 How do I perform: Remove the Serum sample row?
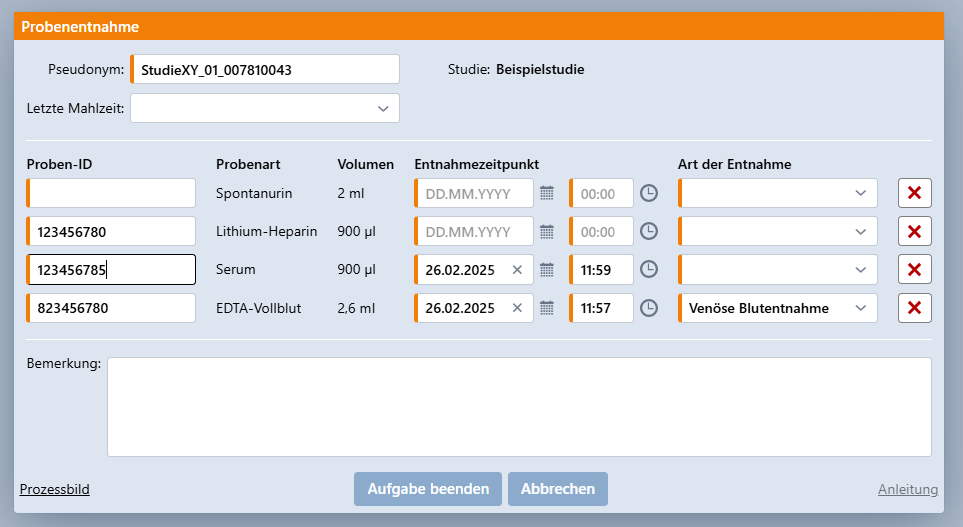914,269
